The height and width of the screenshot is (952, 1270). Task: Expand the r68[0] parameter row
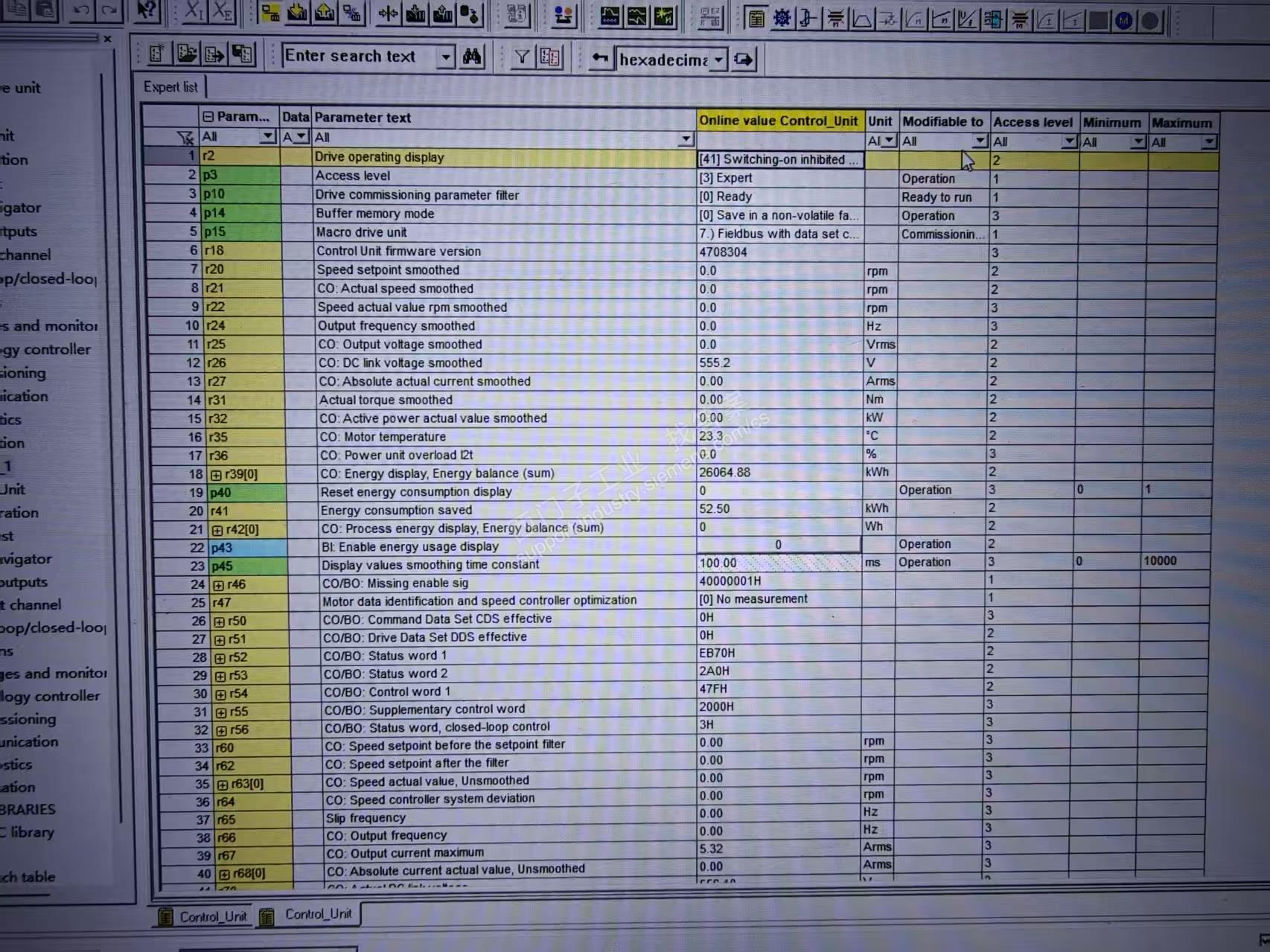224,875
